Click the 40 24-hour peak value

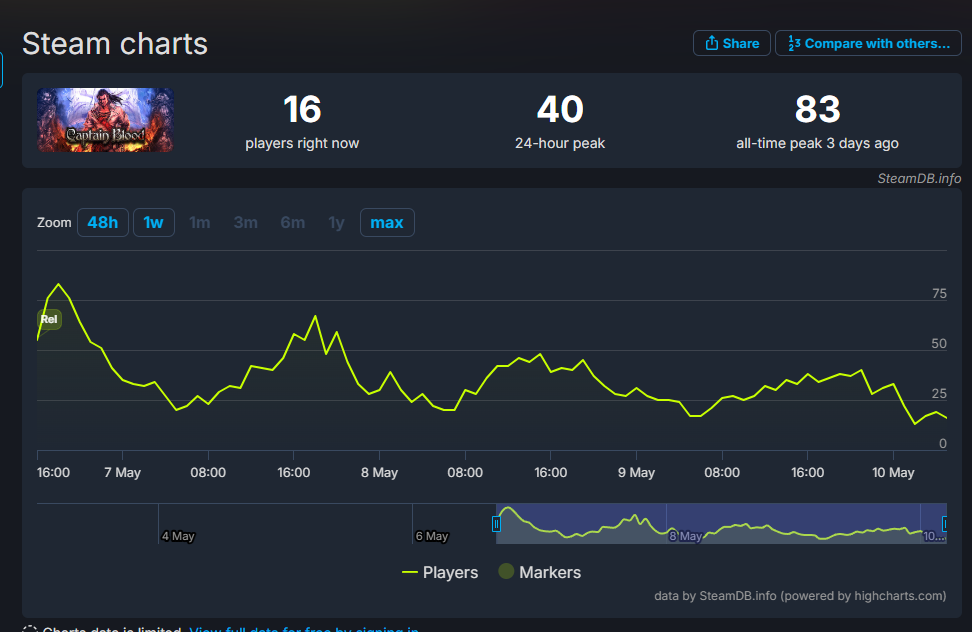point(560,109)
